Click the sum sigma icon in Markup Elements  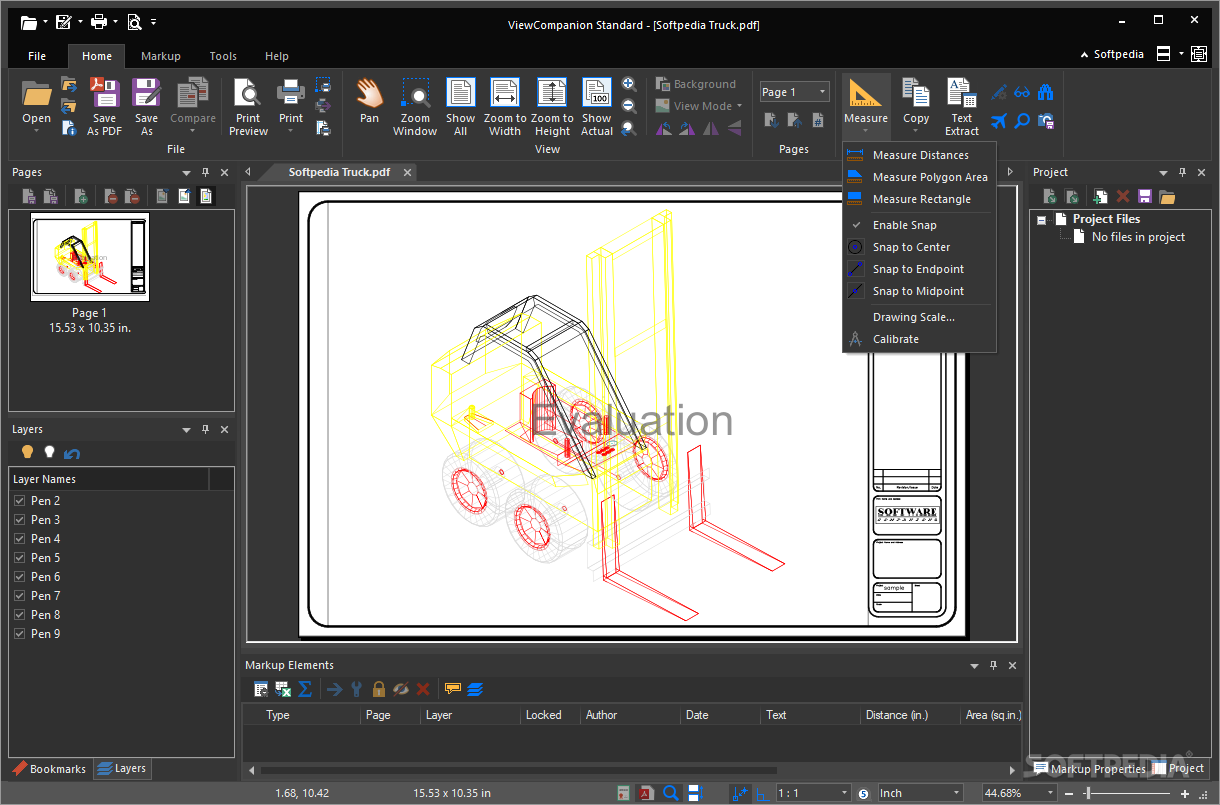305,689
